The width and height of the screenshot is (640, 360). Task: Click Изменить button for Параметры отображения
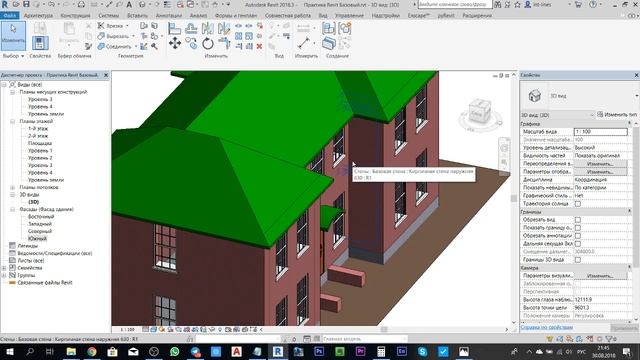(x=600, y=172)
